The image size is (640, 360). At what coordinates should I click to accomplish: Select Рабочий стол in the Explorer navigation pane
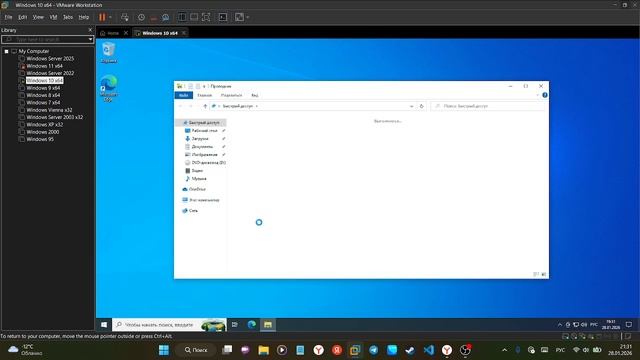click(x=204, y=131)
